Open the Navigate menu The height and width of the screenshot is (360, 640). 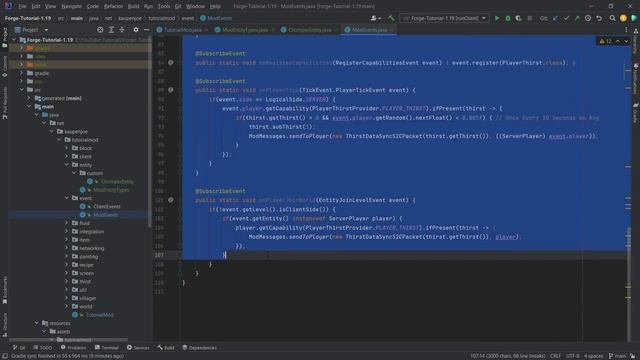pyautogui.click(x=71, y=6)
